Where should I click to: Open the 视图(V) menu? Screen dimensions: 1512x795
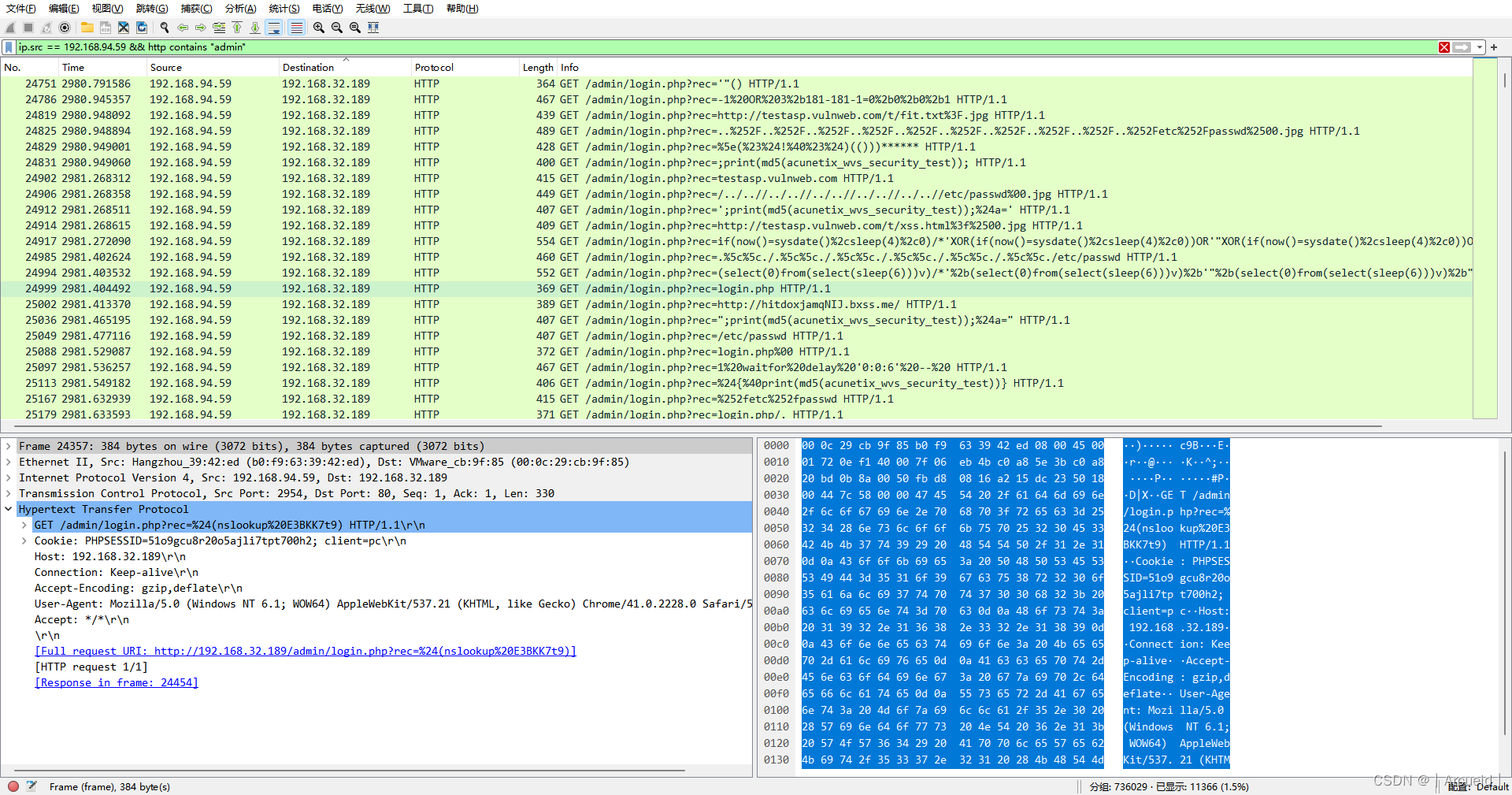107,9
